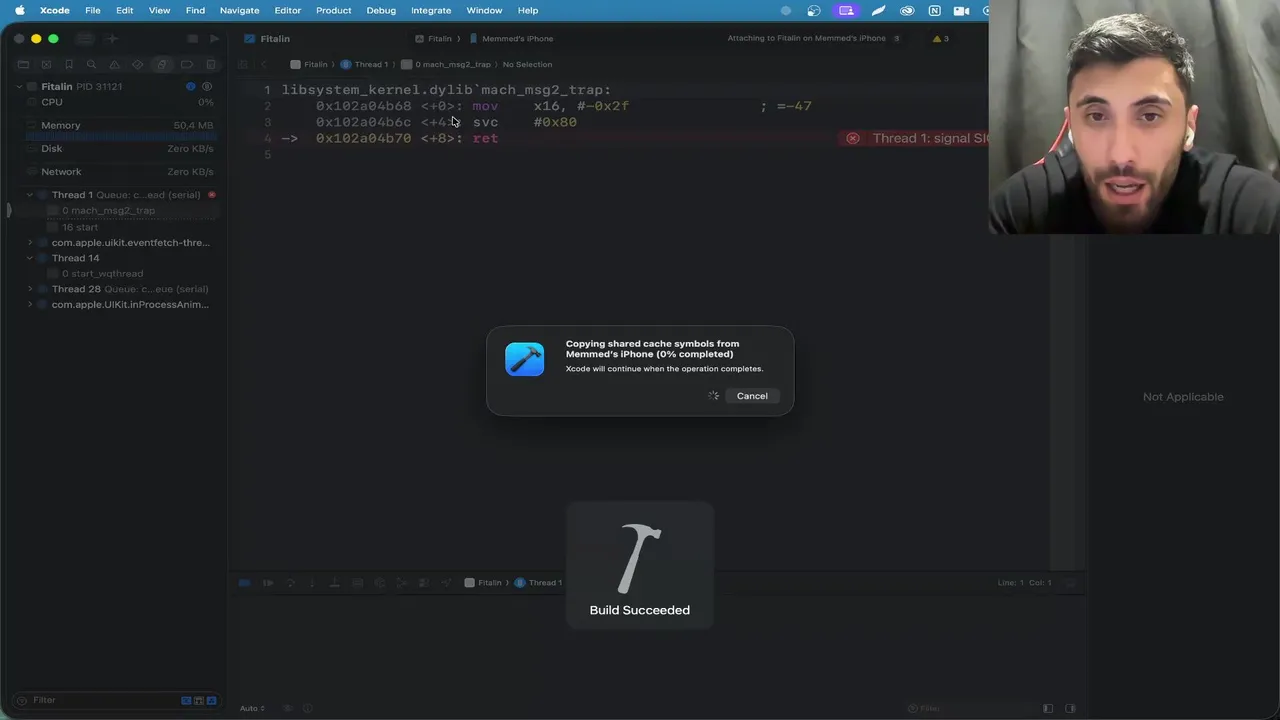1280x720 pixels.
Task: Open the Find navigator magnifier icon
Action: 91,64
